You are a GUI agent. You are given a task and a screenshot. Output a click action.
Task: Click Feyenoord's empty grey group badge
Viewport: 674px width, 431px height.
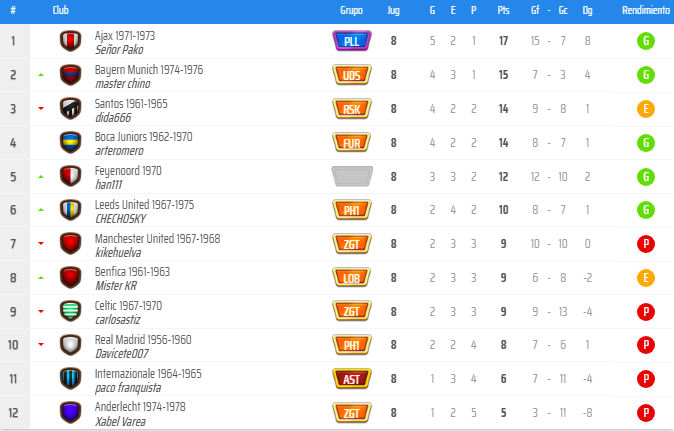coord(352,177)
